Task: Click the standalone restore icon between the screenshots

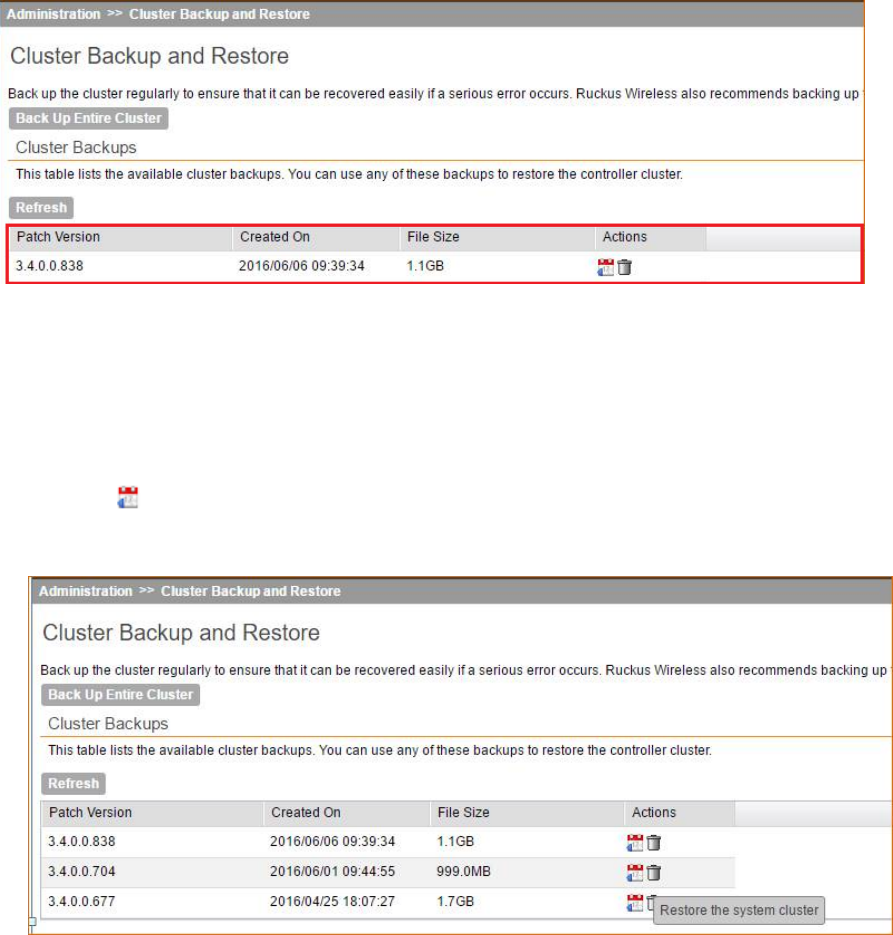Action: (128, 497)
